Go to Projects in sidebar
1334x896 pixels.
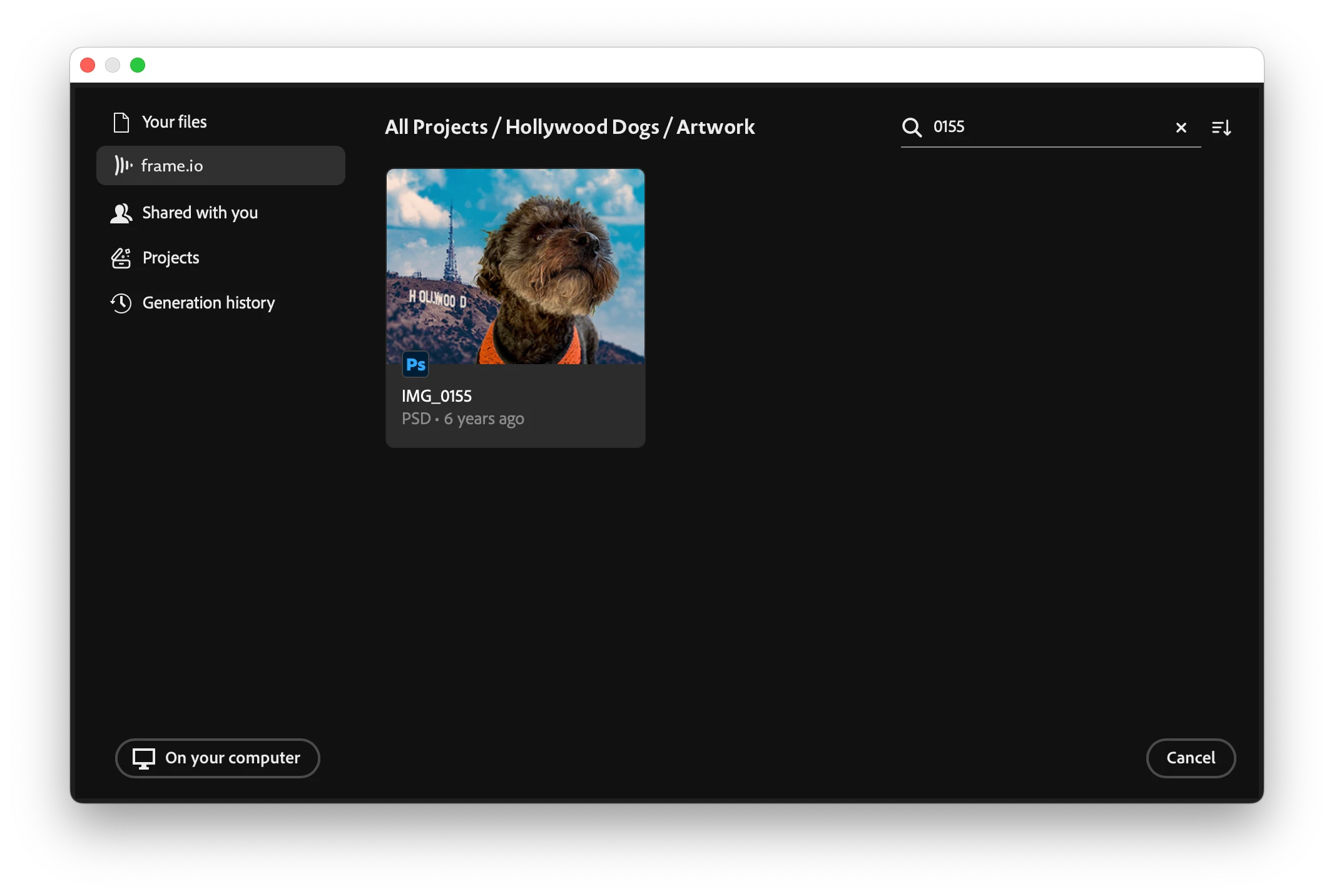(x=170, y=258)
